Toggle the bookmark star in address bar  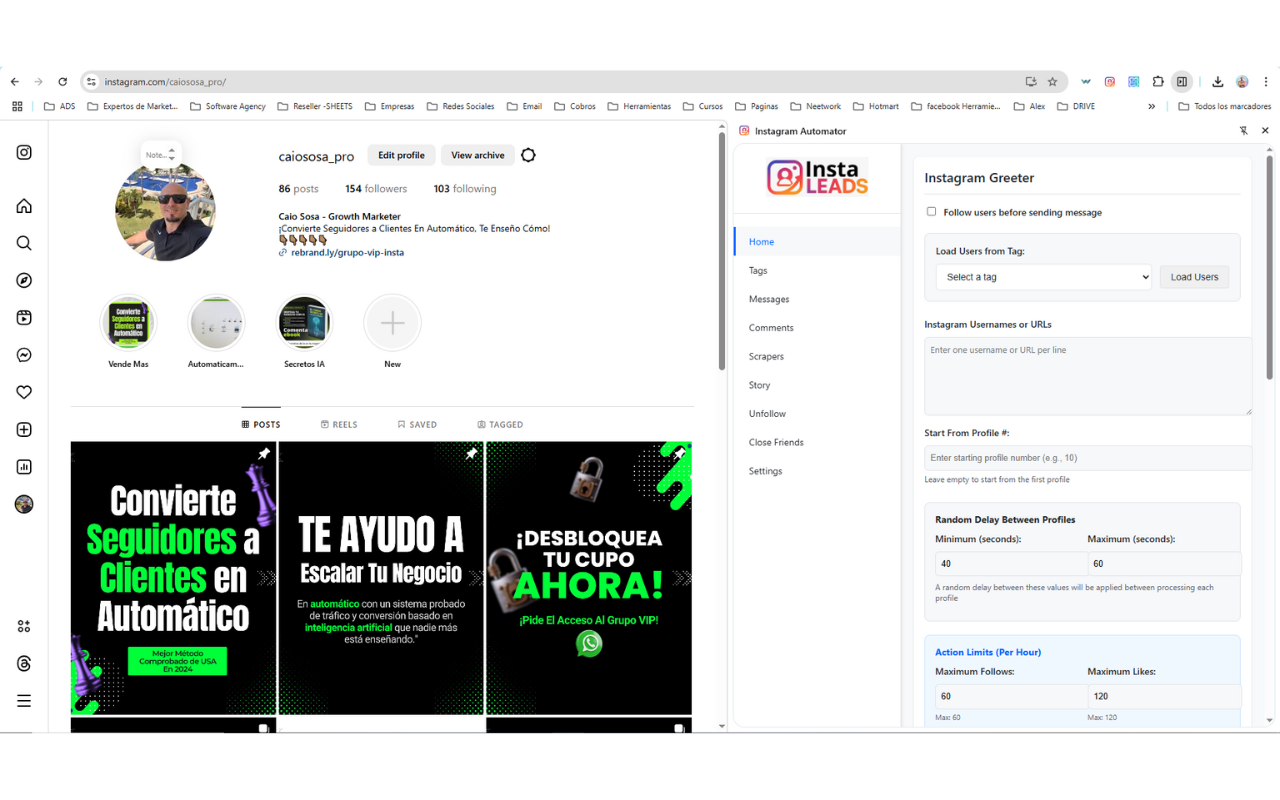[x=1051, y=81]
